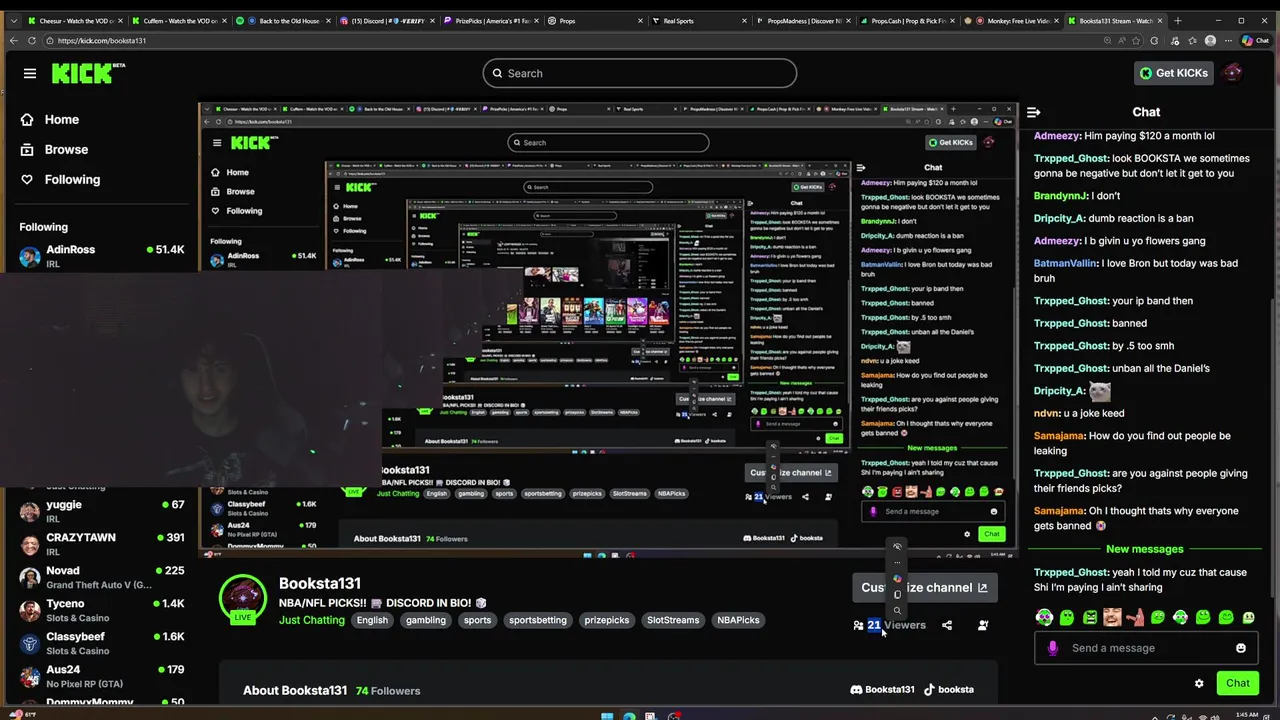
Task: Open Tyceno channel in the sidebar
Action: pos(102,610)
